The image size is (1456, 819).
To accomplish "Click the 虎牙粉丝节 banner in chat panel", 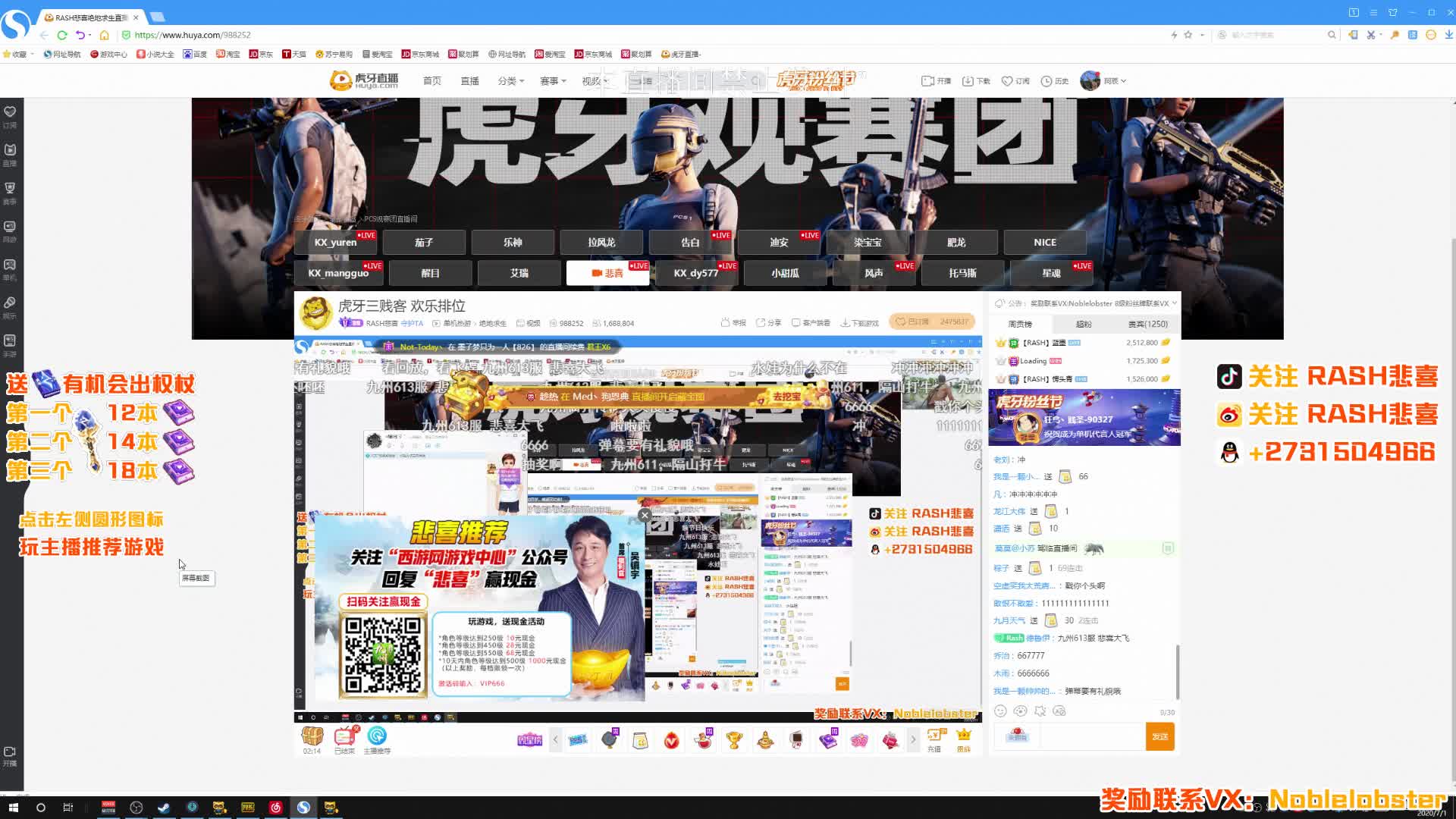I will (x=1084, y=417).
